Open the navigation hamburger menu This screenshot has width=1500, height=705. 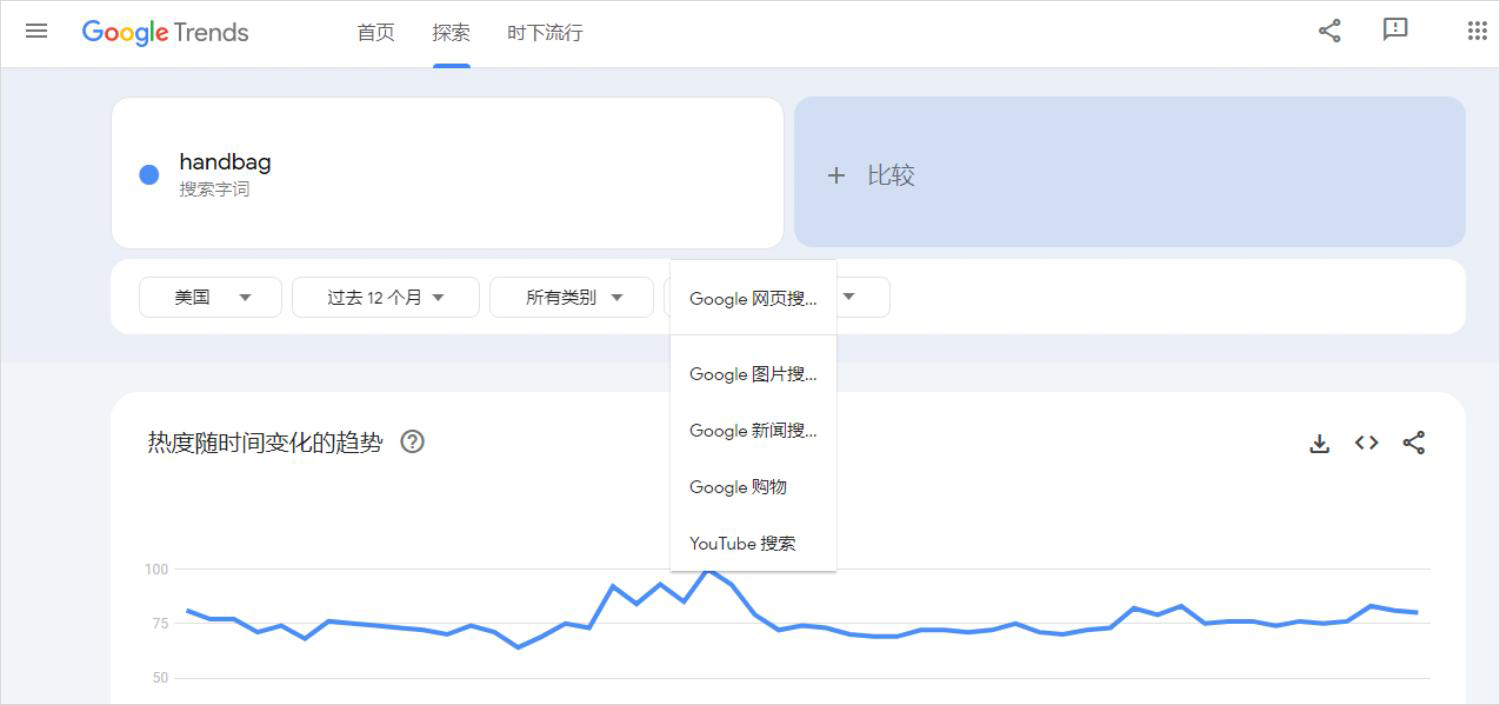pos(36,31)
